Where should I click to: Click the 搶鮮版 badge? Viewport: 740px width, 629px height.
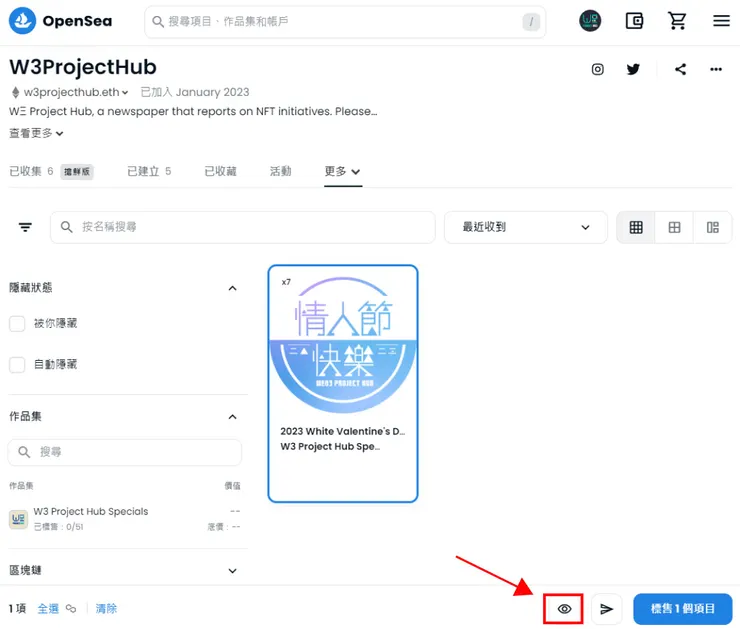77,172
